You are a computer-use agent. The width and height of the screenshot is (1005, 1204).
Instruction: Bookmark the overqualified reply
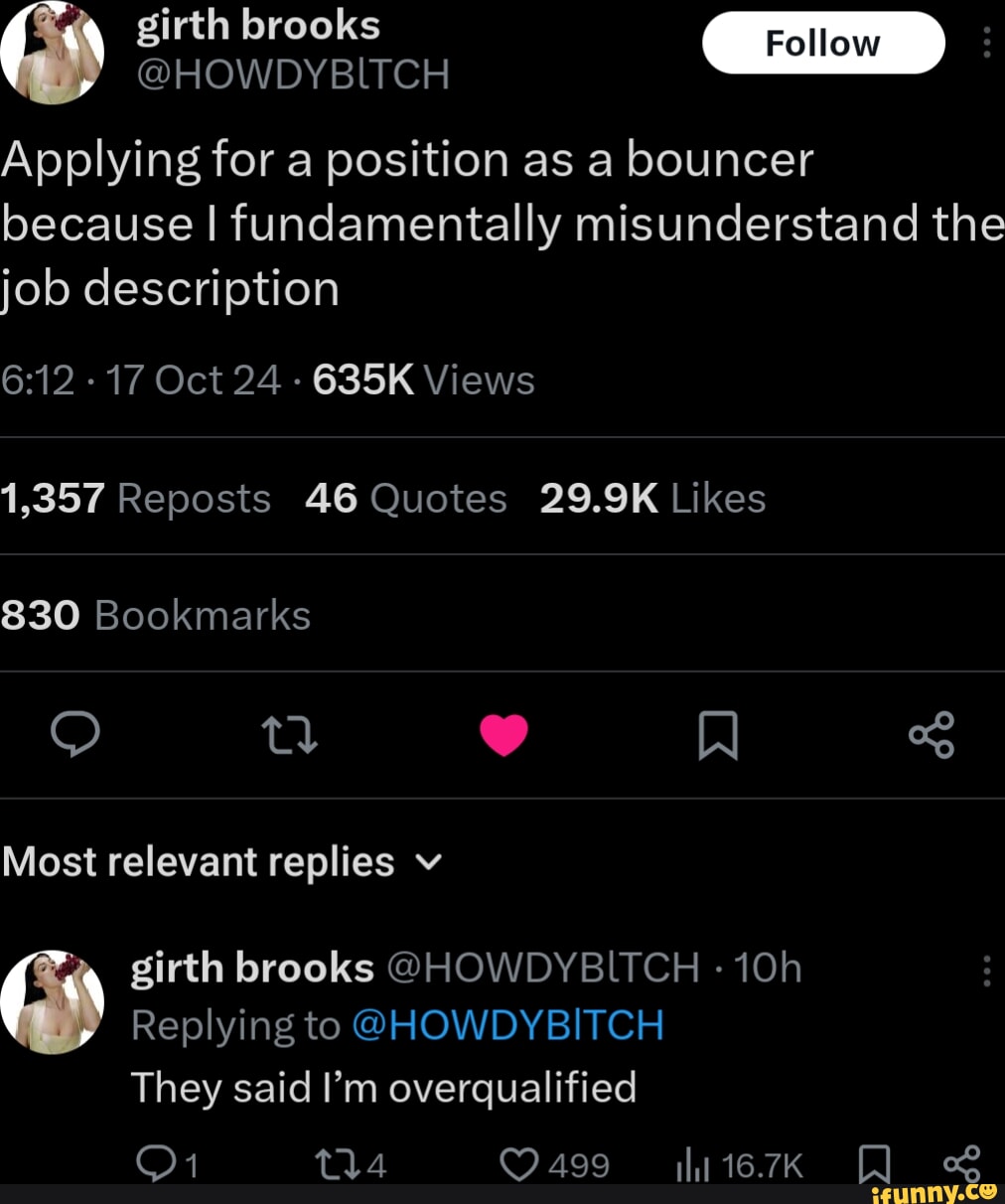pos(874,1164)
